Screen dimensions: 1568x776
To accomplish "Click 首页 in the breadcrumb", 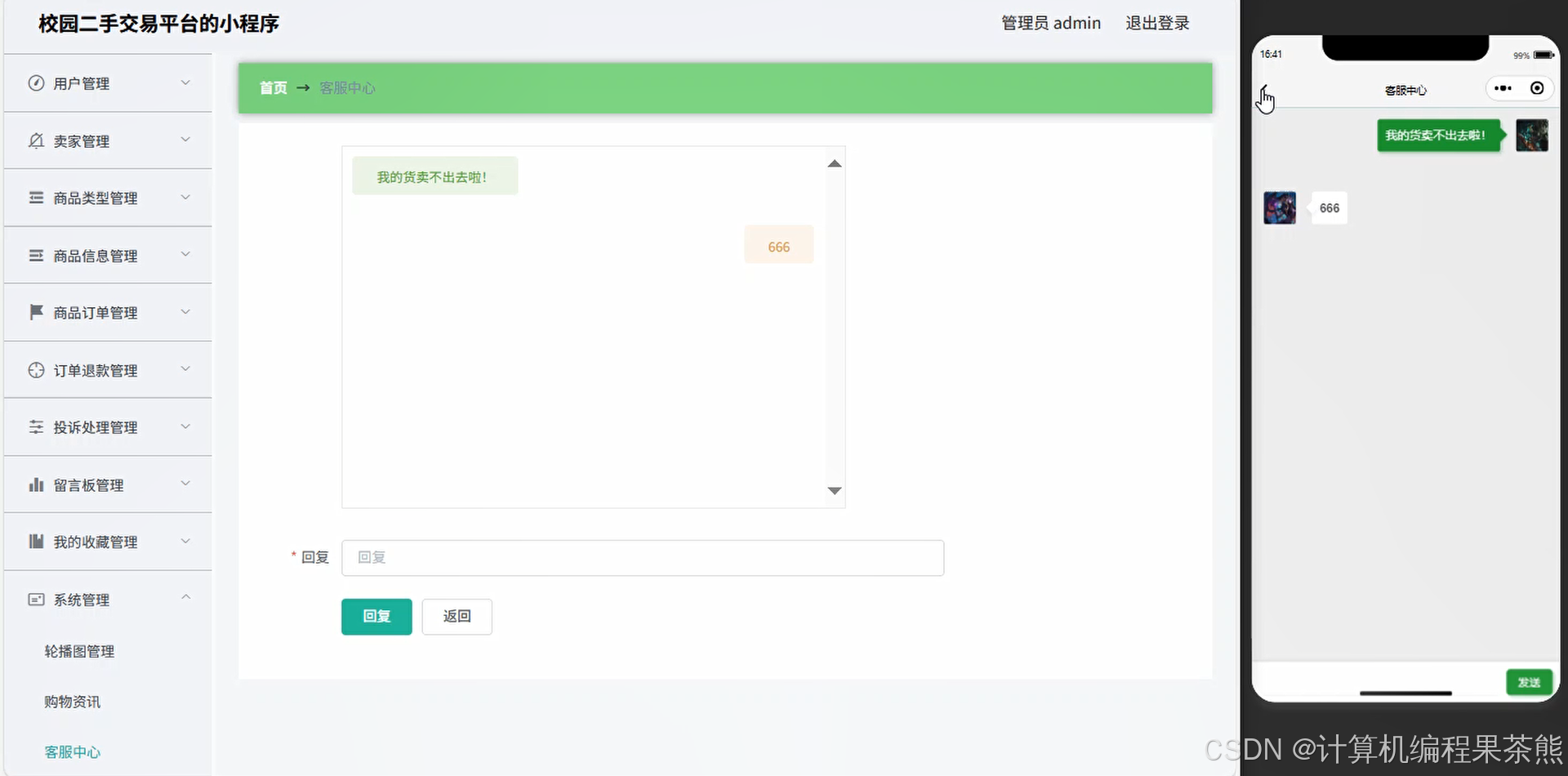I will click(x=274, y=87).
